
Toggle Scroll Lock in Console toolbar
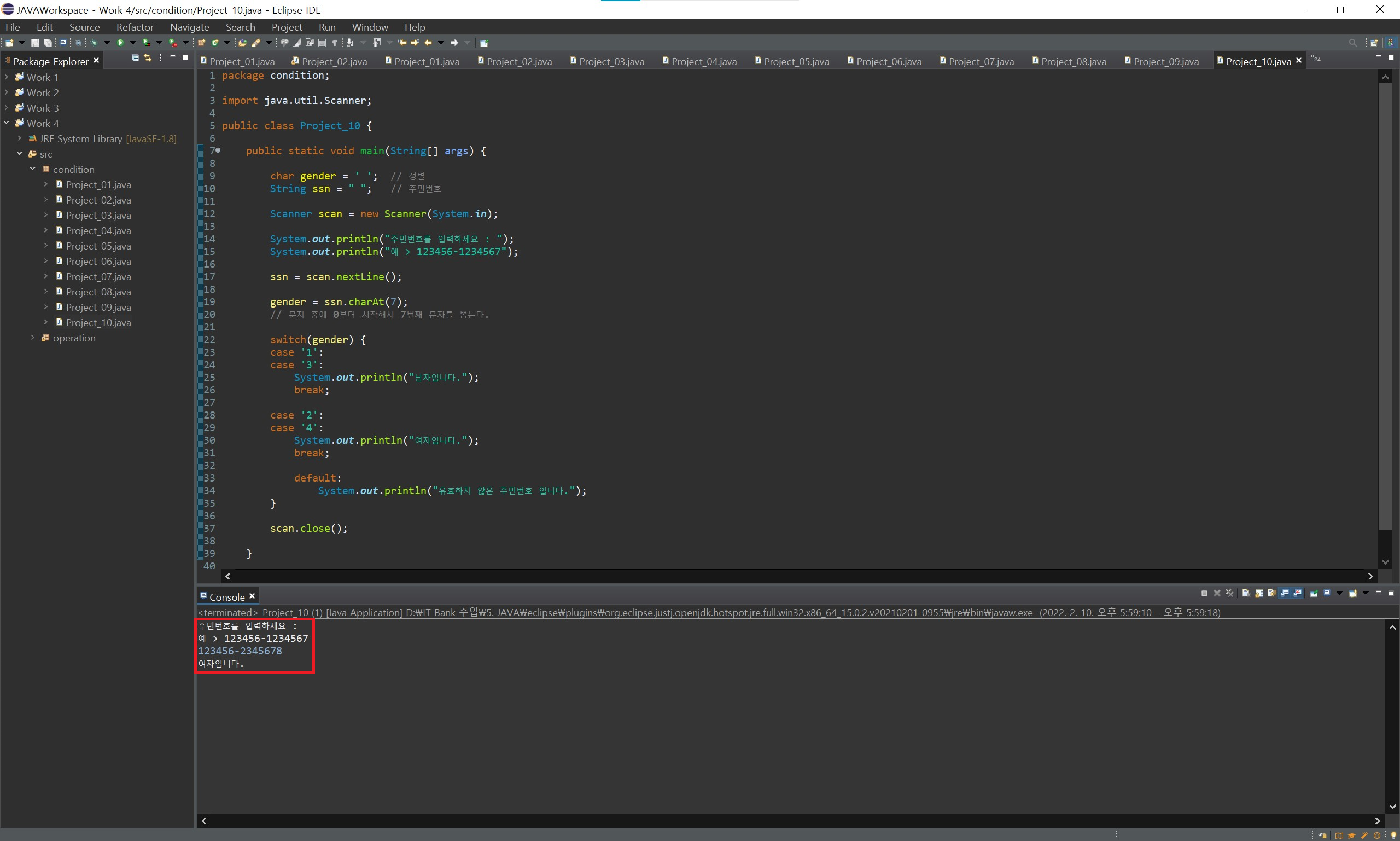point(1259,593)
